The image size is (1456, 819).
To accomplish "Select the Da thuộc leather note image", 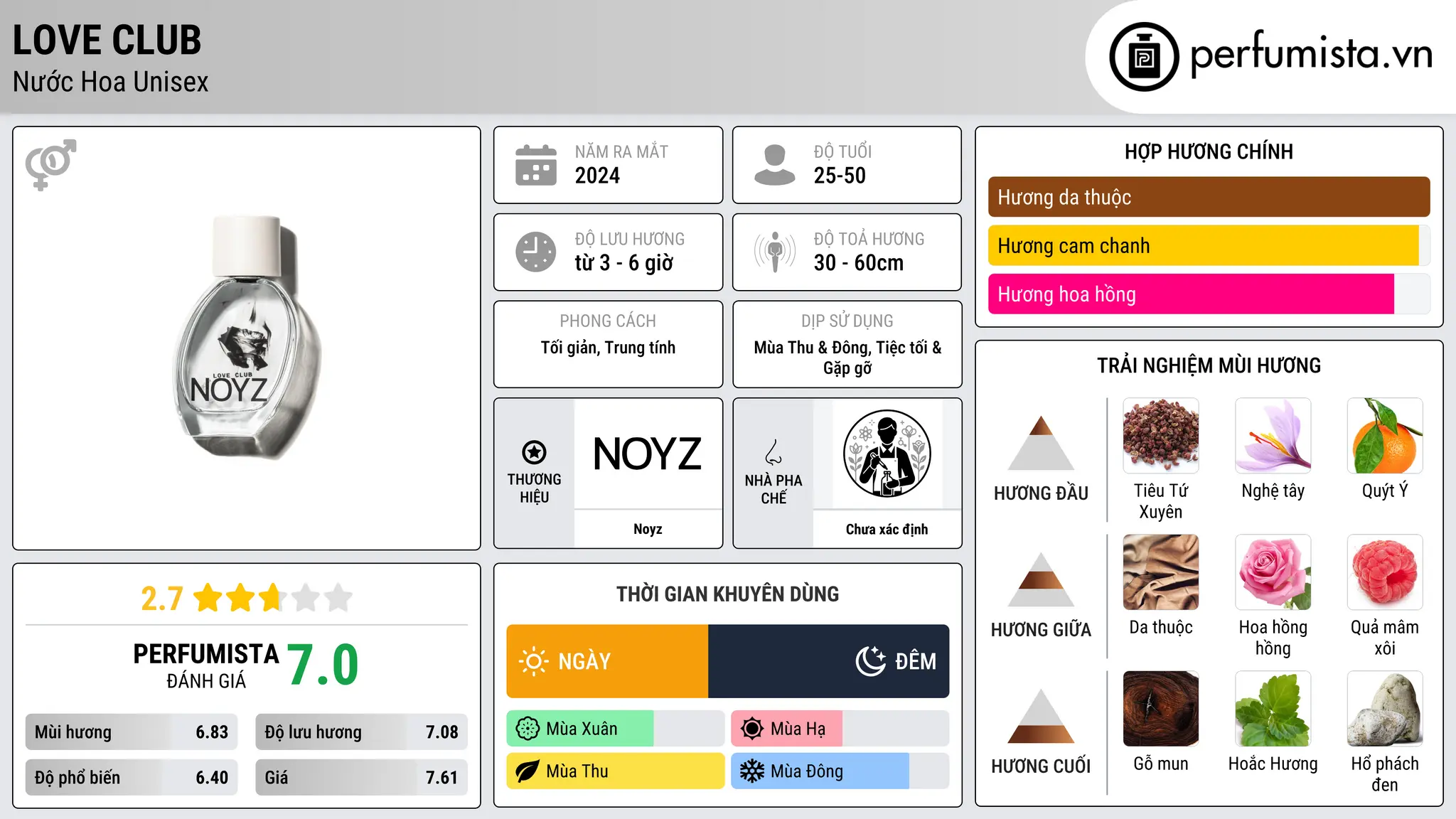I will (x=1161, y=572).
